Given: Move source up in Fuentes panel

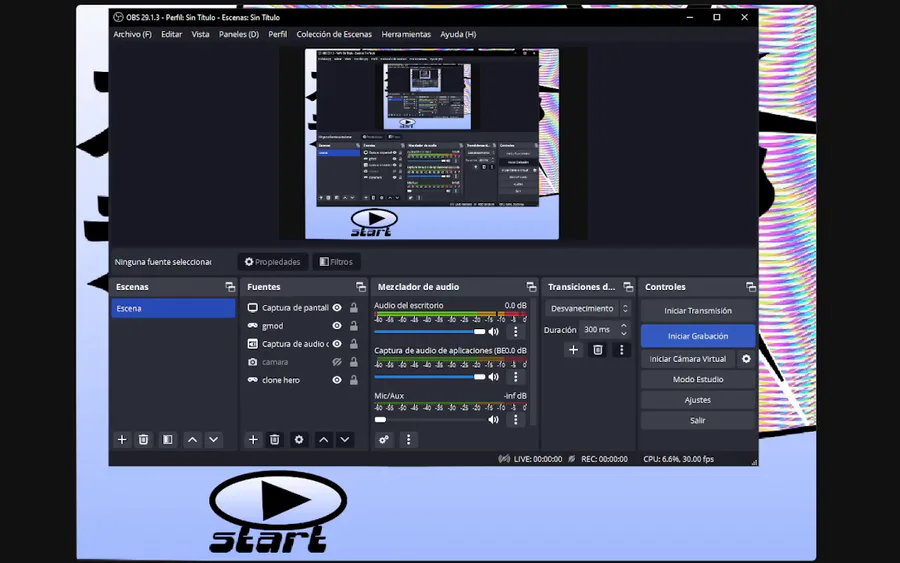Looking at the screenshot, I should [x=324, y=440].
